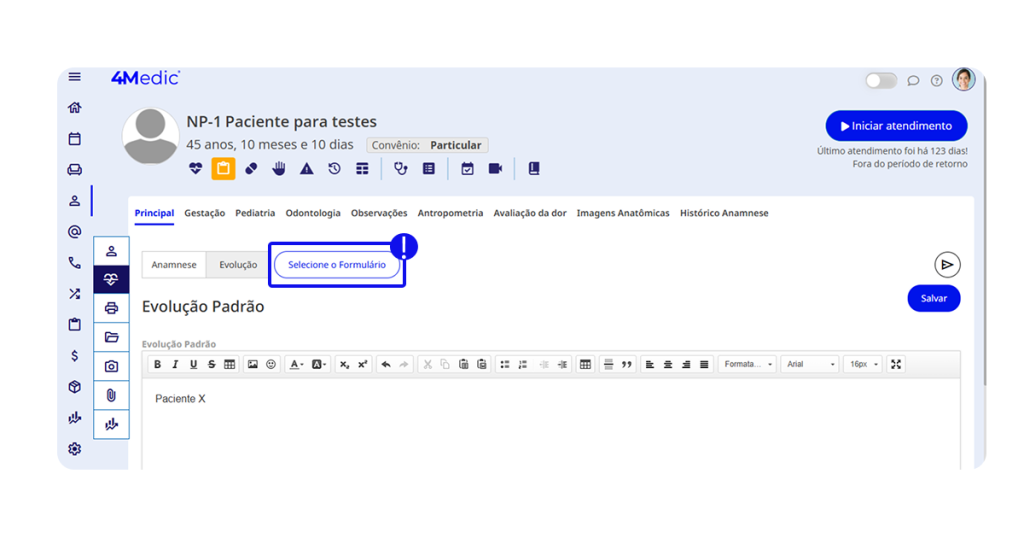Click the pill medication icon
The image size is (1024, 538).
pos(251,169)
